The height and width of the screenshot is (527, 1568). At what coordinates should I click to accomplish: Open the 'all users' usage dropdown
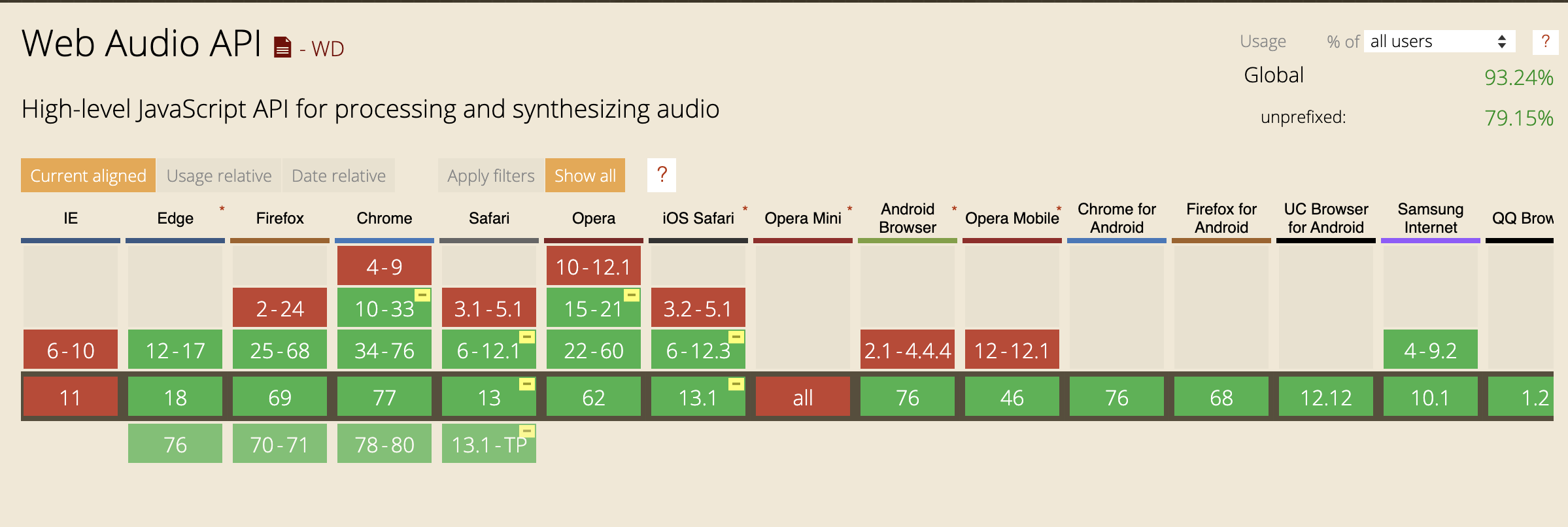point(1439,42)
